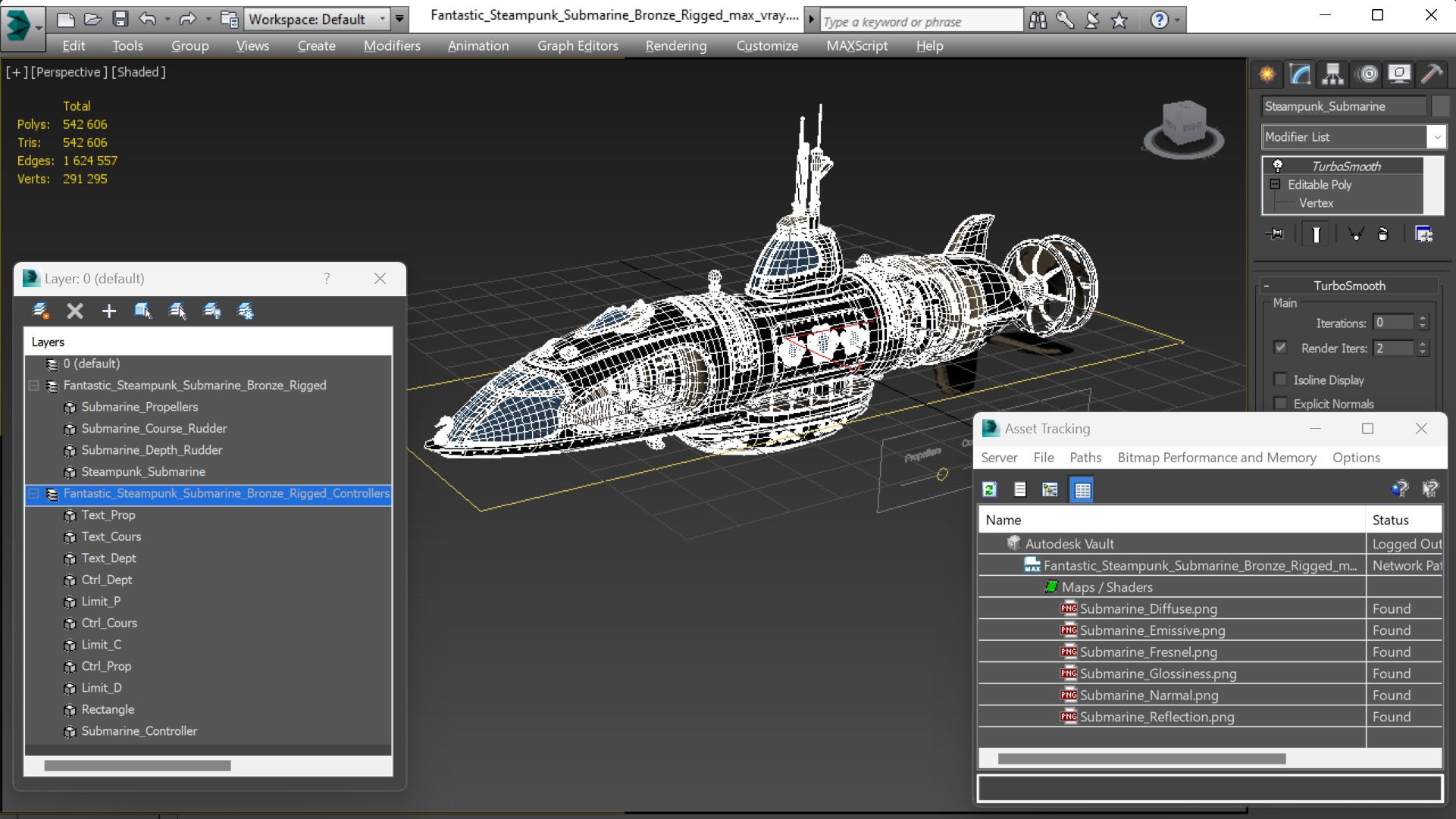
Task: Click Remove Modifier trash icon
Action: pos(1383,234)
